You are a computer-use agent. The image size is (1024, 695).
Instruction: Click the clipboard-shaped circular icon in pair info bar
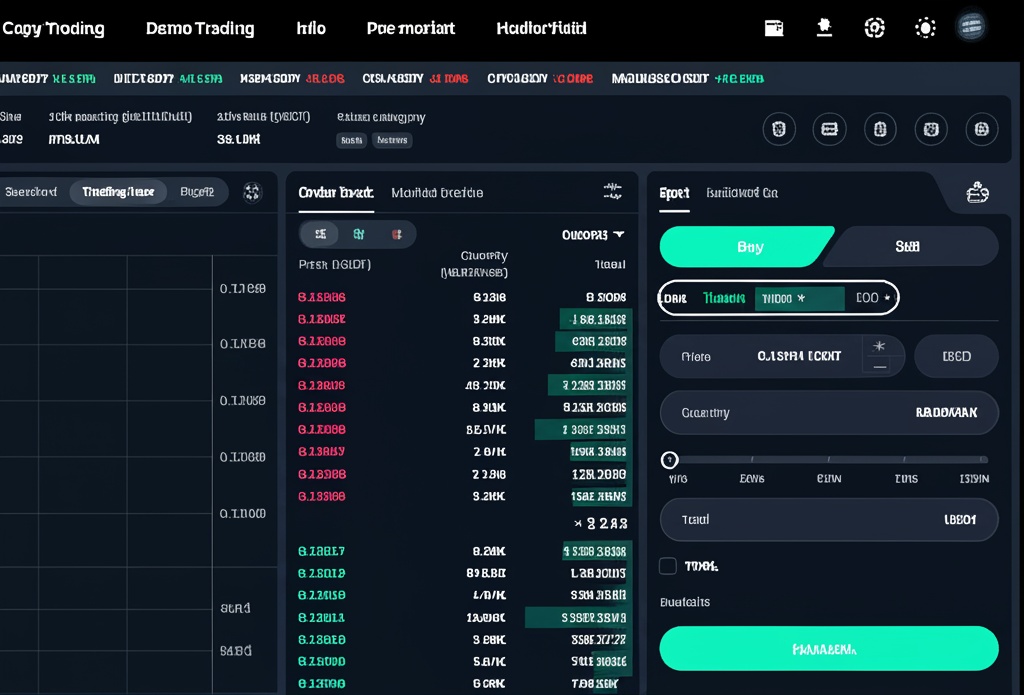tap(880, 129)
